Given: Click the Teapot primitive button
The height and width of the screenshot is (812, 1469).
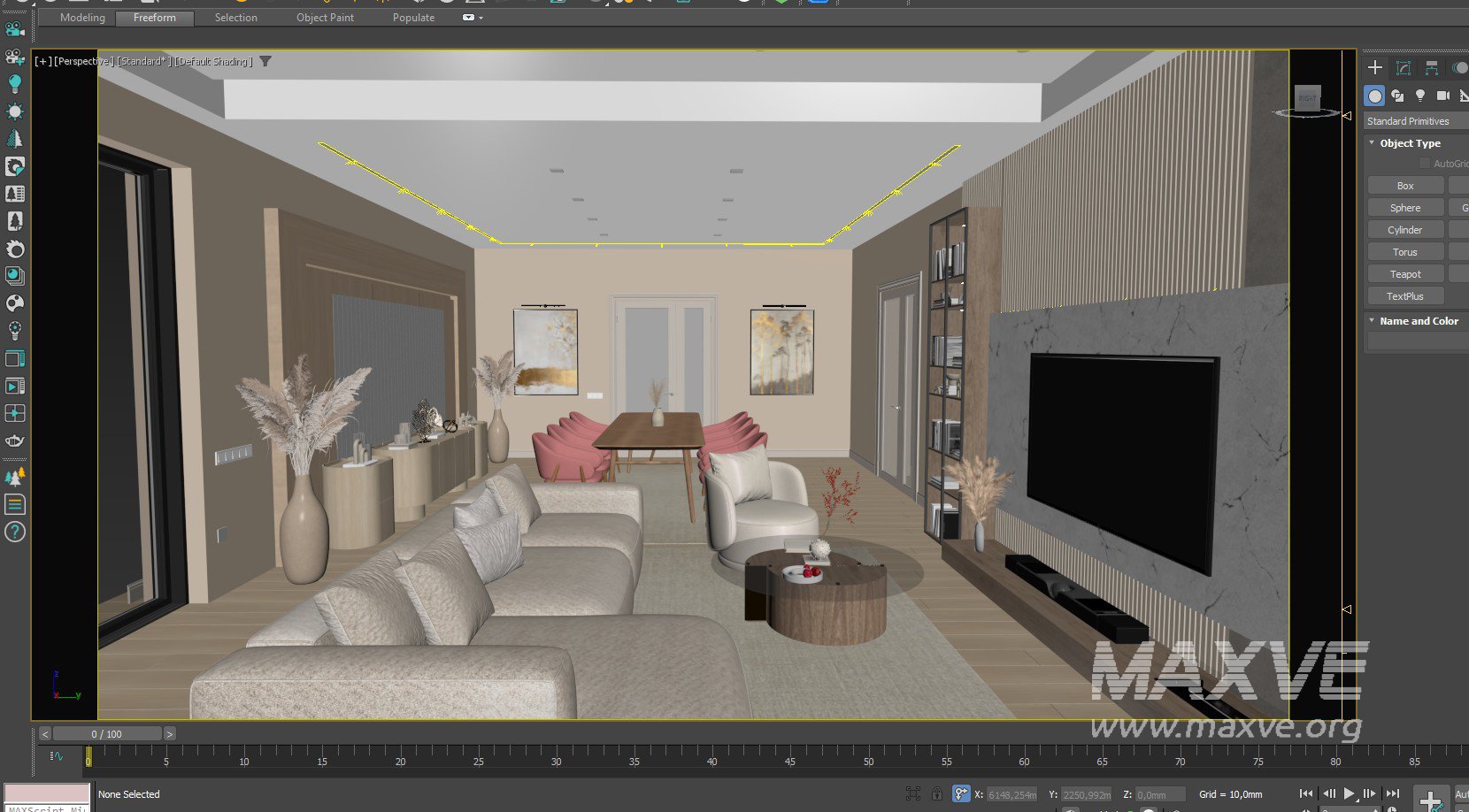Looking at the screenshot, I should point(1405,274).
